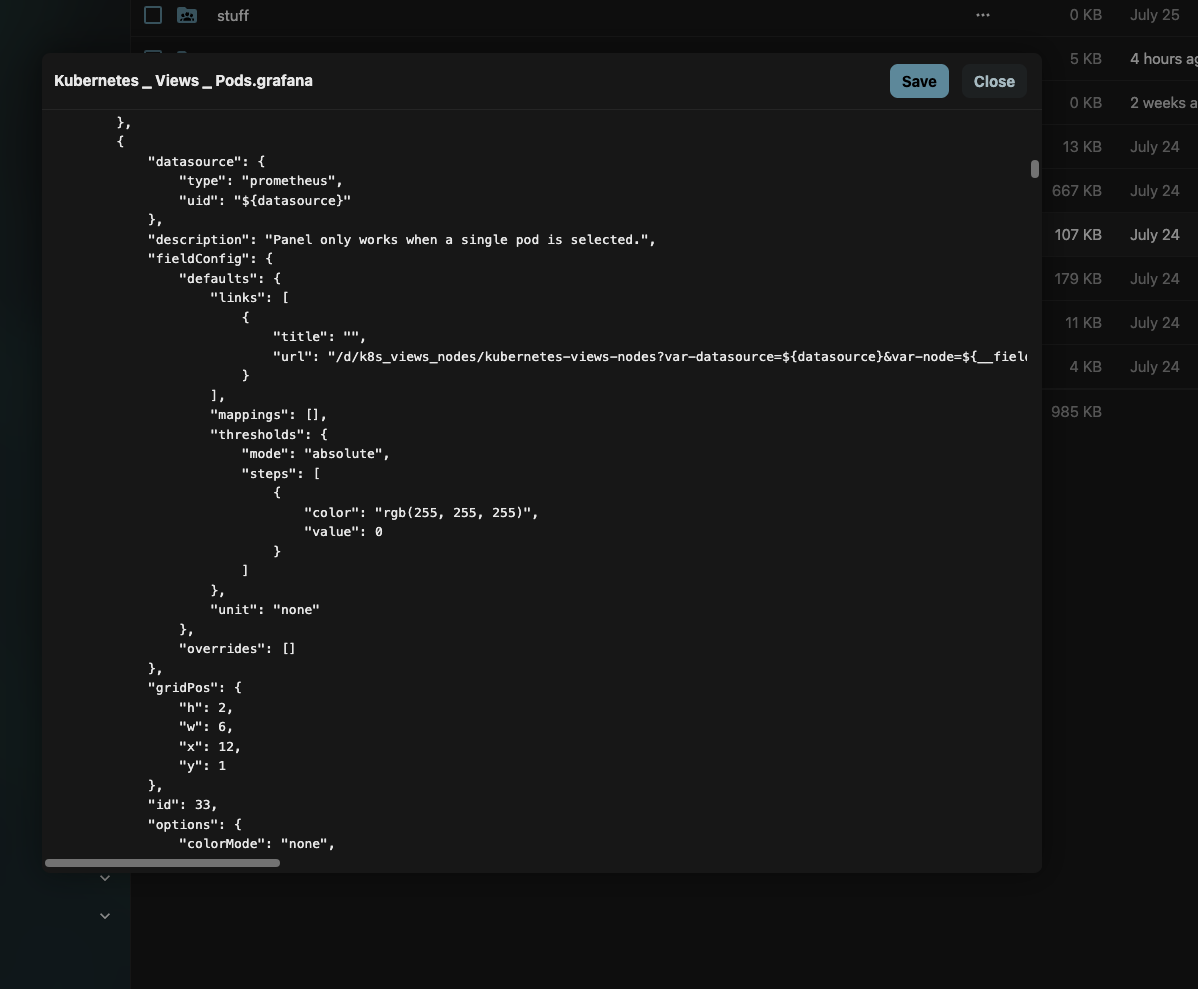This screenshot has height=989, width=1198.
Task: Click the "gridPos": { line
Action: (194, 688)
